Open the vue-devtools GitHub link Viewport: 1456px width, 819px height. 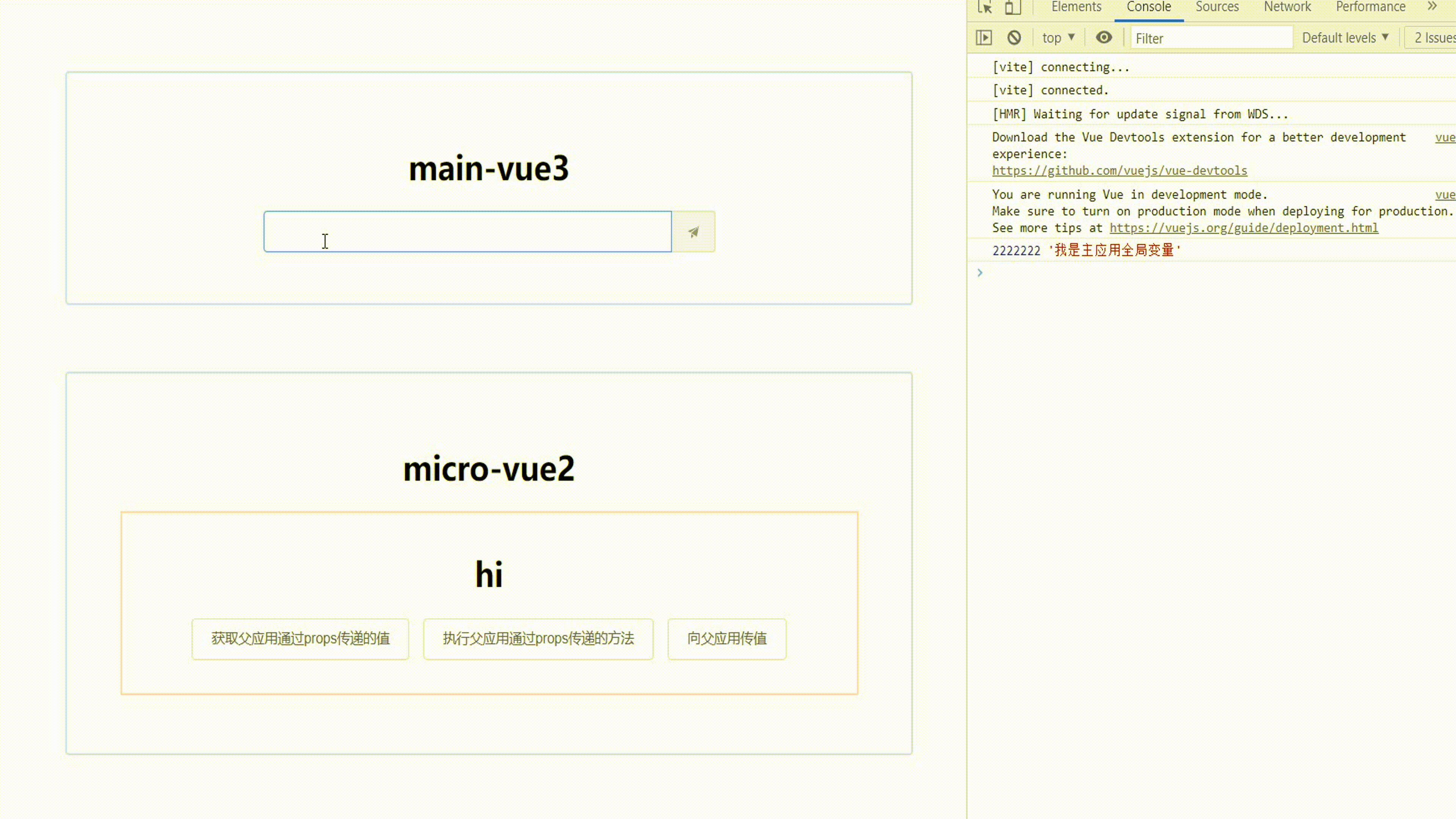[1119, 171]
